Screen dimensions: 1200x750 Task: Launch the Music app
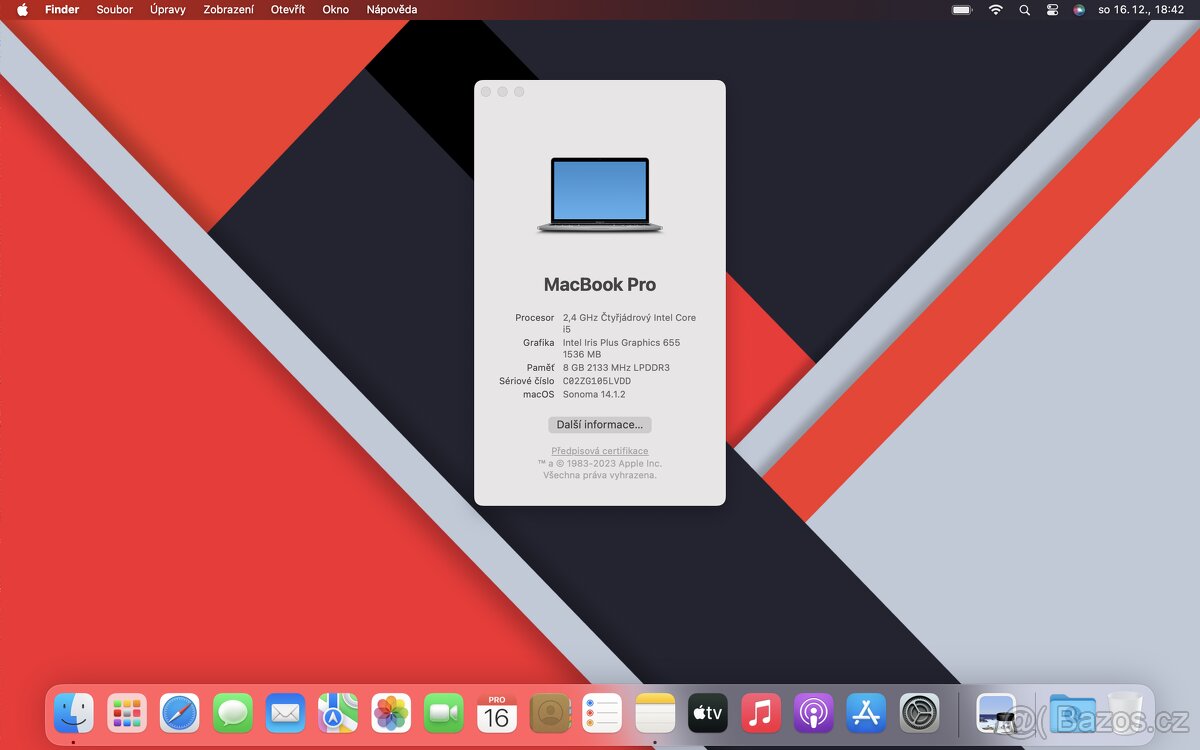760,713
